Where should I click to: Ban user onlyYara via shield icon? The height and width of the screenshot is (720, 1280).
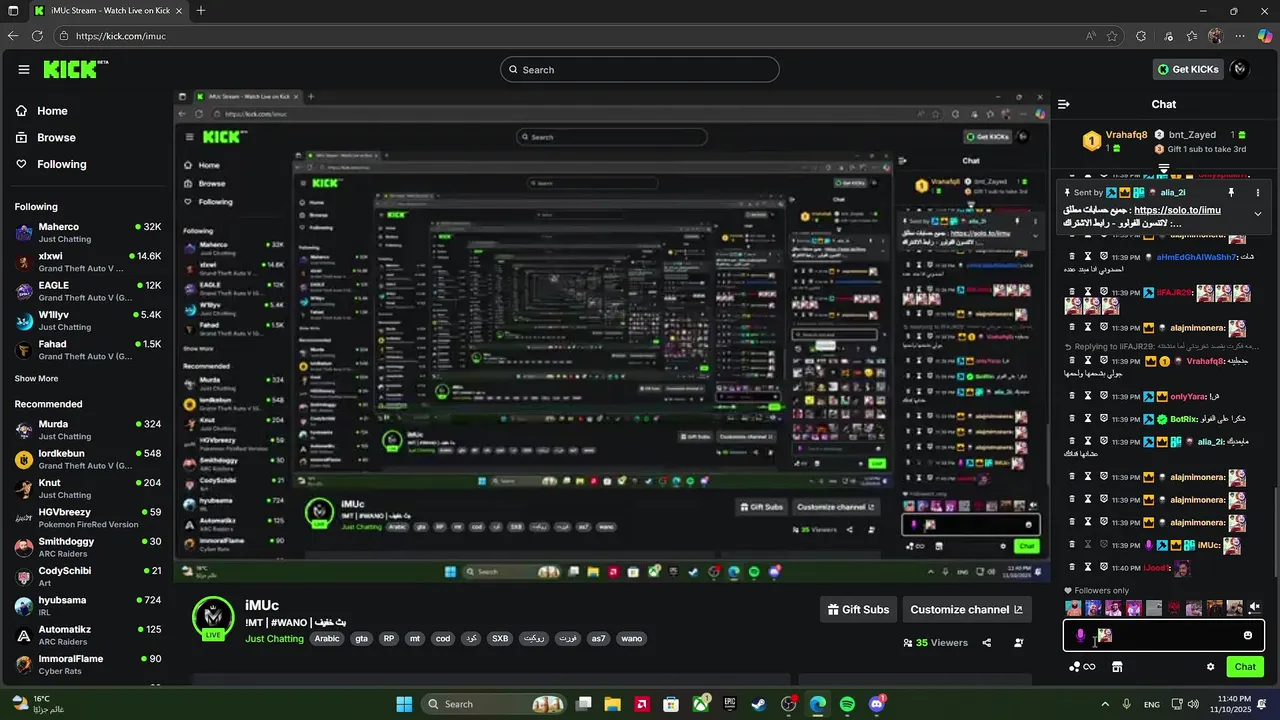[x=1104, y=397]
